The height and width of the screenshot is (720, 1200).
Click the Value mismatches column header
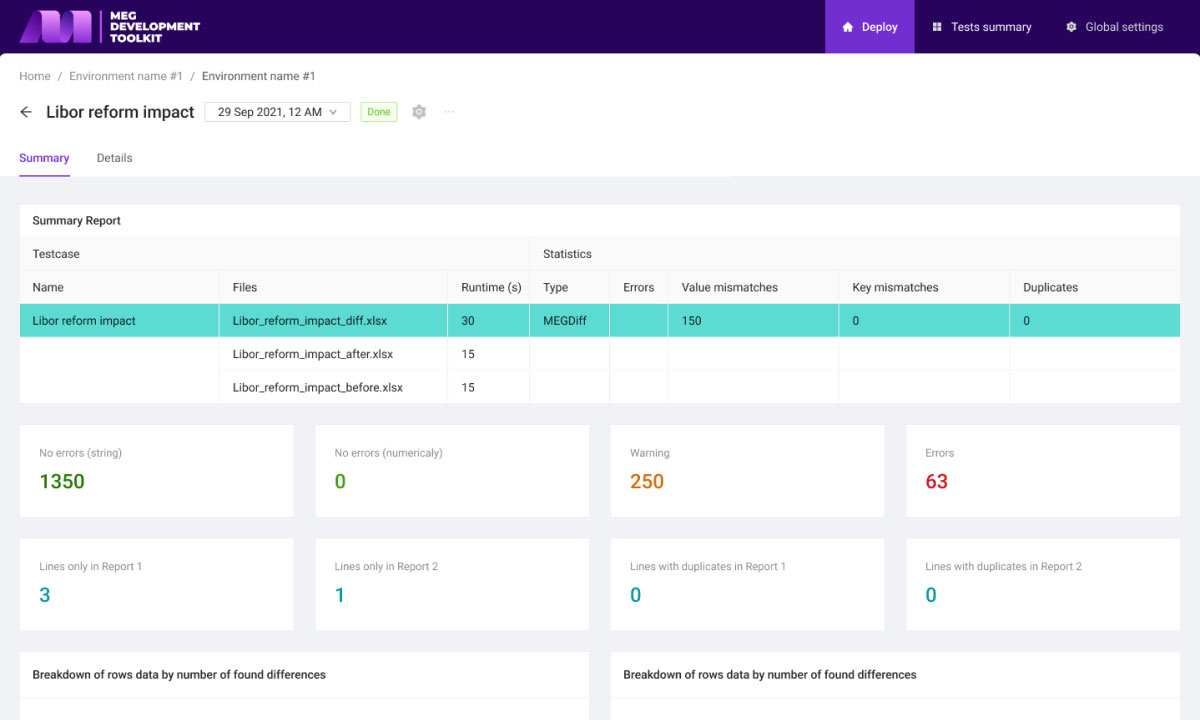tap(730, 287)
